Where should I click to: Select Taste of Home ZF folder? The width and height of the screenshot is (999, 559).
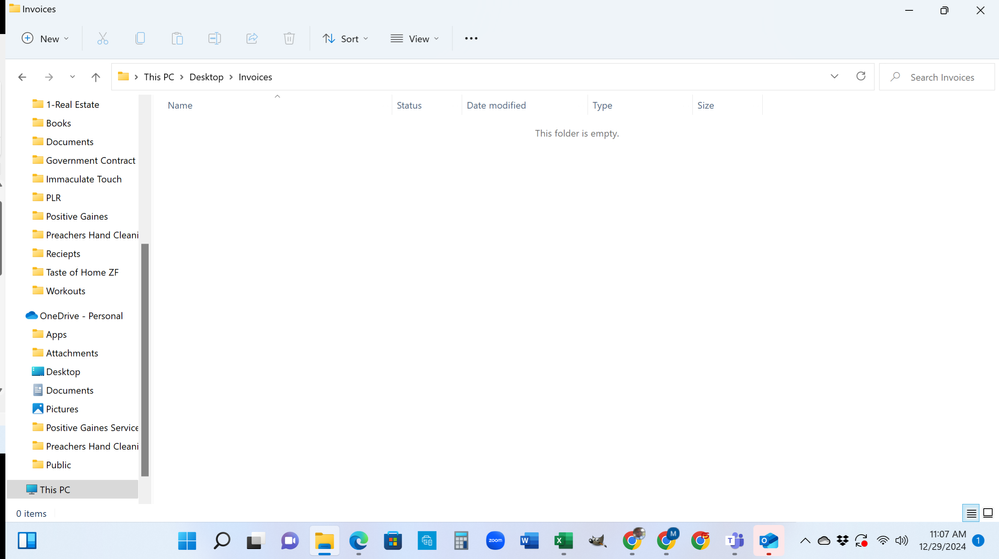(x=82, y=272)
